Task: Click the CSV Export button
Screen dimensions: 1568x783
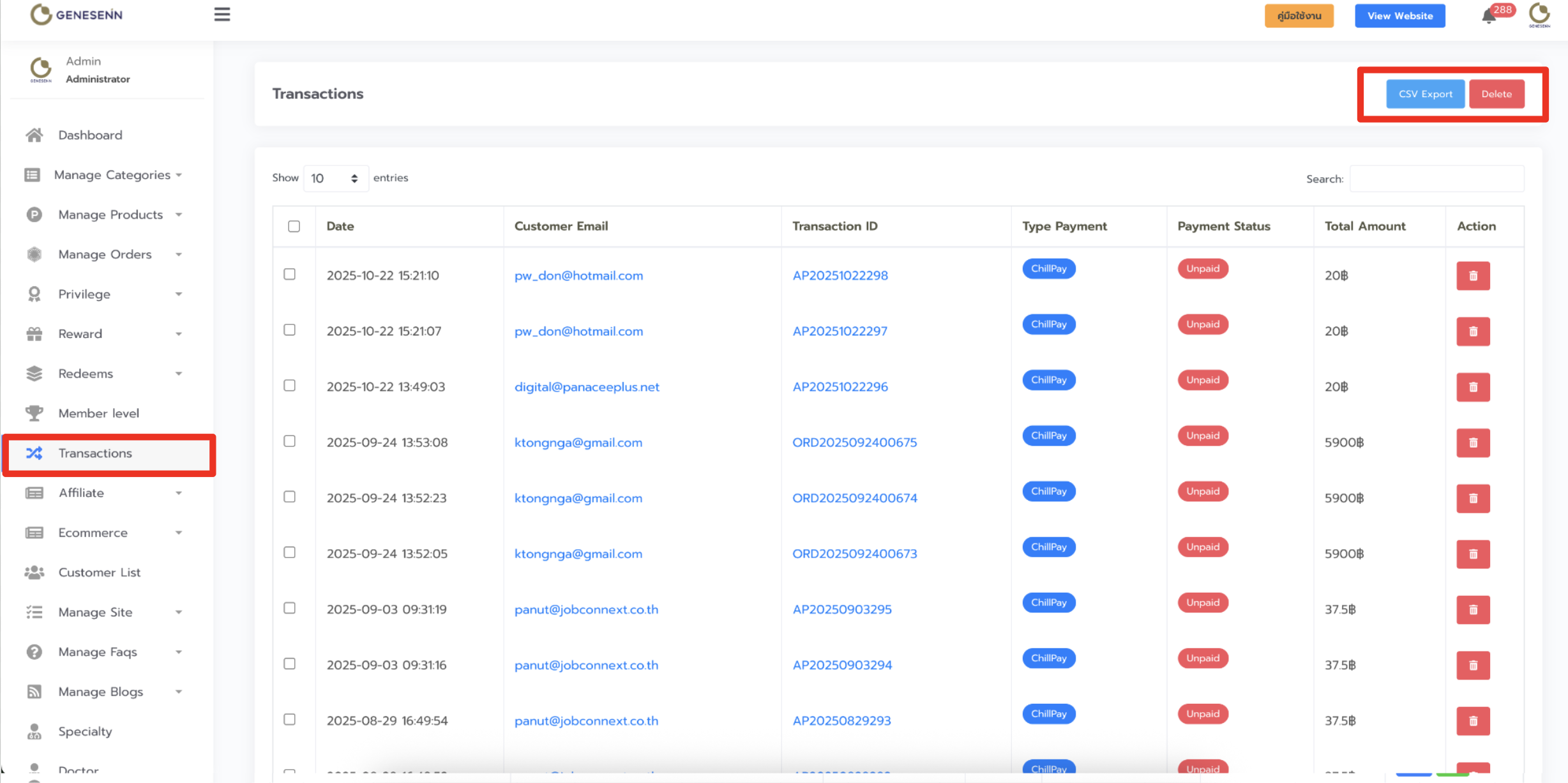Action: 1424,94
